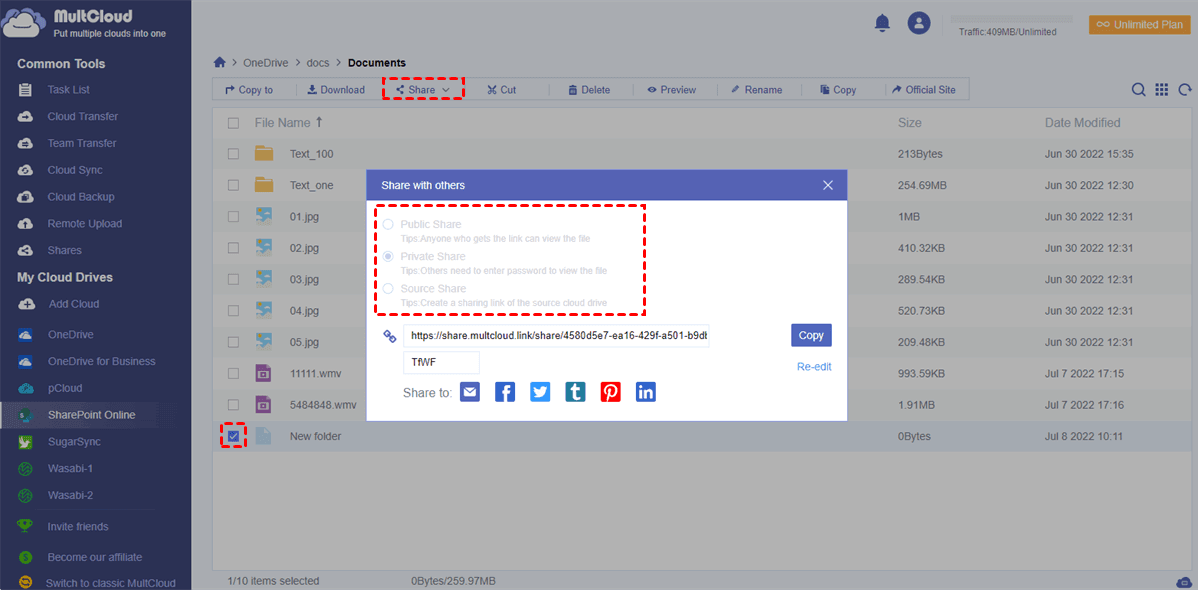Open the user account avatar
The height and width of the screenshot is (590, 1198).
[x=918, y=23]
